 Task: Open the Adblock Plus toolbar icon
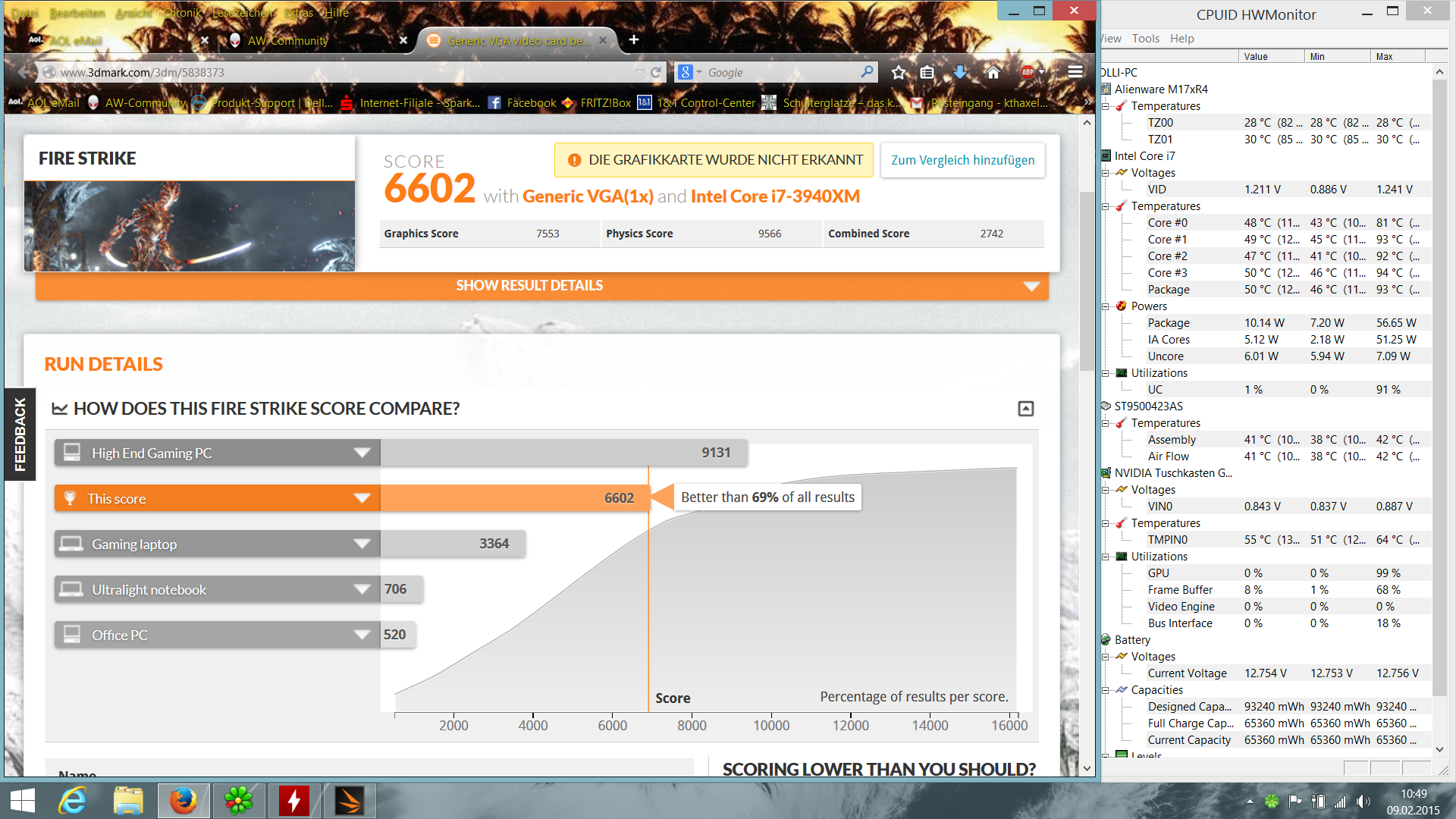pos(1028,73)
